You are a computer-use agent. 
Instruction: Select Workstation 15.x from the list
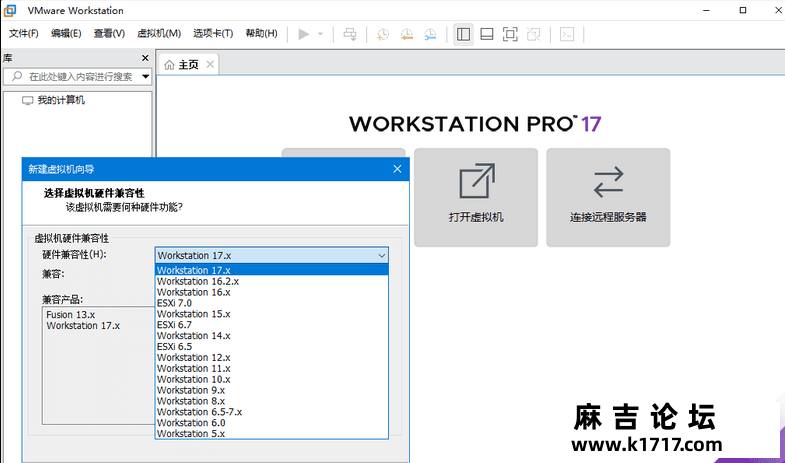coord(272,314)
